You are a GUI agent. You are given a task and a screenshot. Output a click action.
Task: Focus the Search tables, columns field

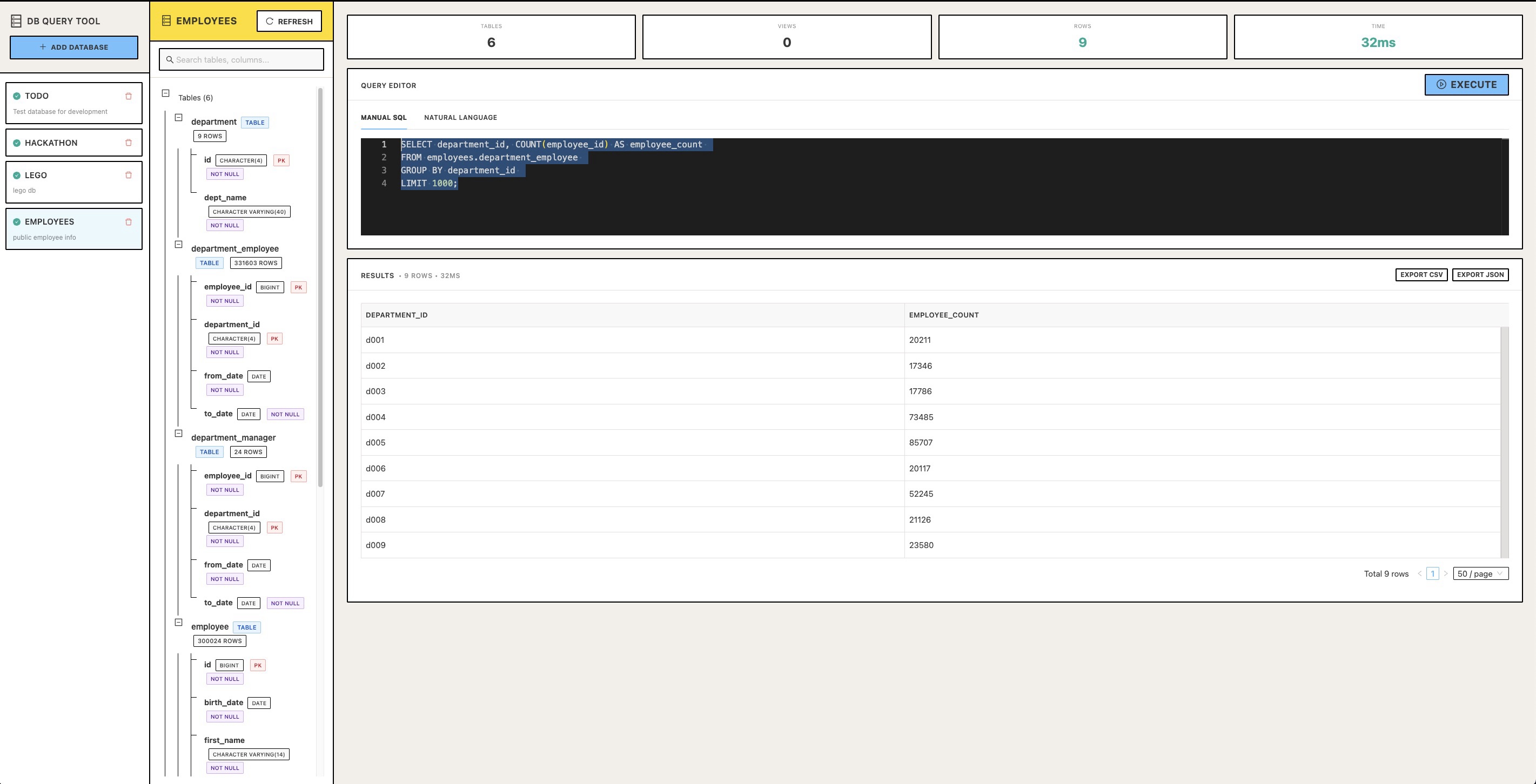pyautogui.click(x=247, y=59)
